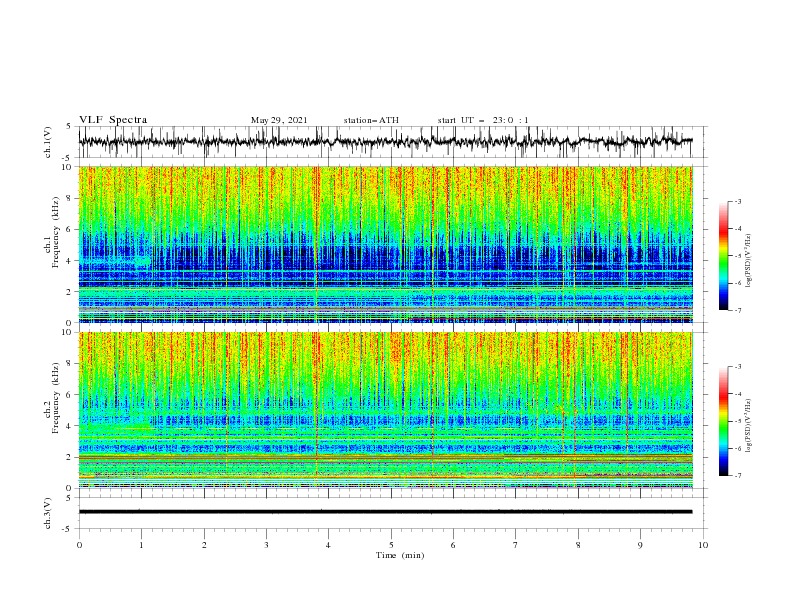The image size is (792, 612).
Task: Click the ch.3 flat voltage trace
Action: (385, 512)
